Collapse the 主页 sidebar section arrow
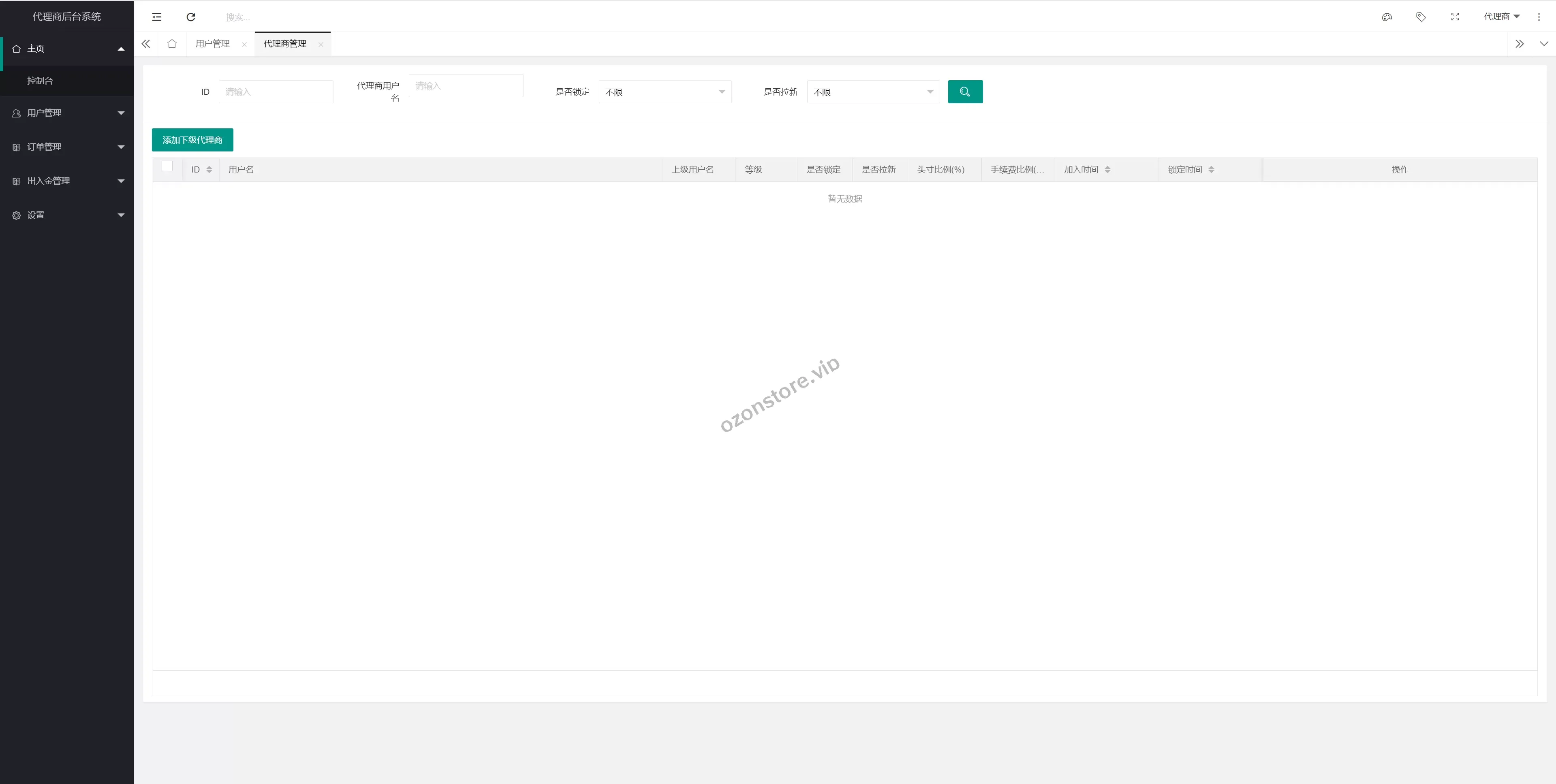 (121, 48)
